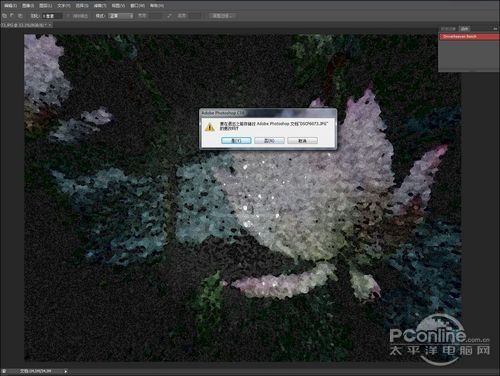The image size is (500, 376).
Task: Open the style dropdown in the options bar
Action: (121, 16)
